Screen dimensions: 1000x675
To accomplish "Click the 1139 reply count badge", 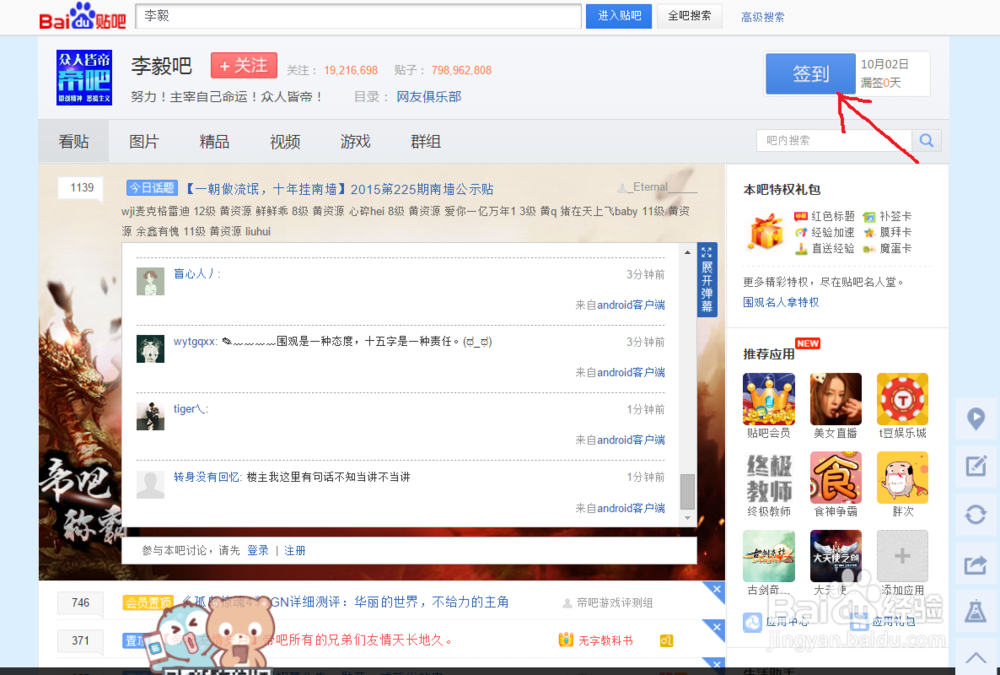I will [82, 188].
